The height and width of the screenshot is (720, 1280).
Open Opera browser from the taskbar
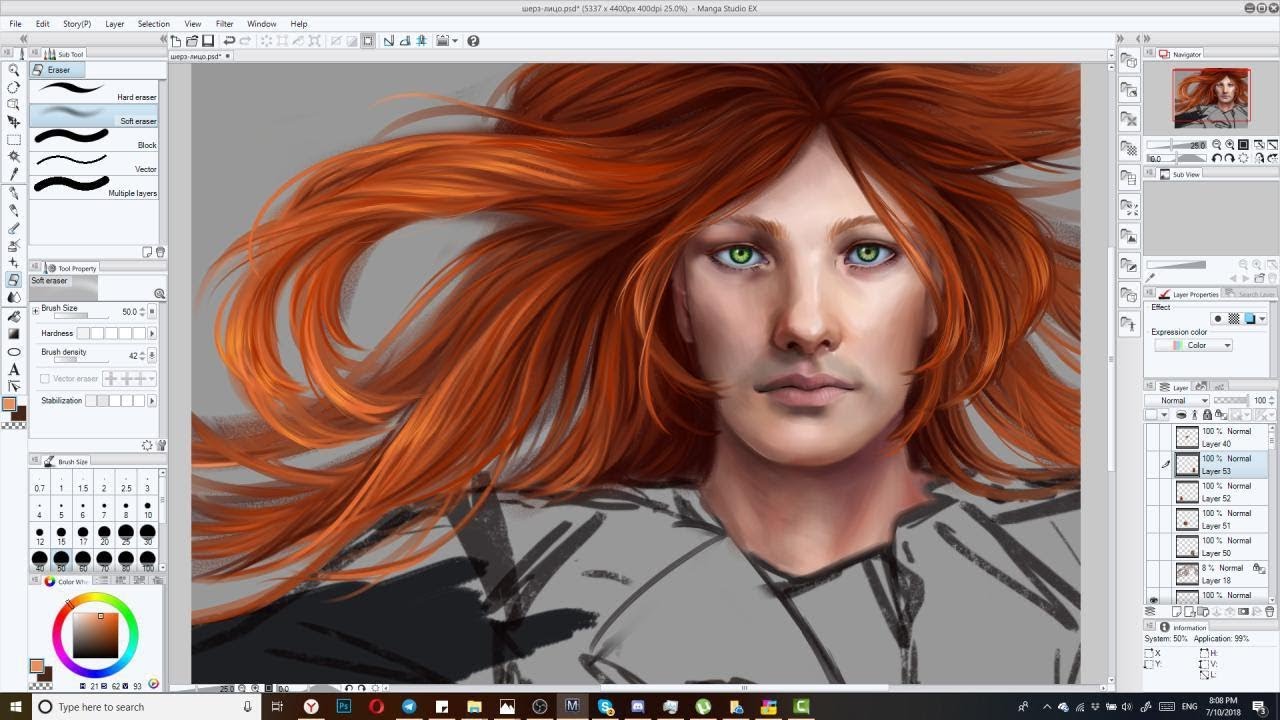tap(376, 706)
